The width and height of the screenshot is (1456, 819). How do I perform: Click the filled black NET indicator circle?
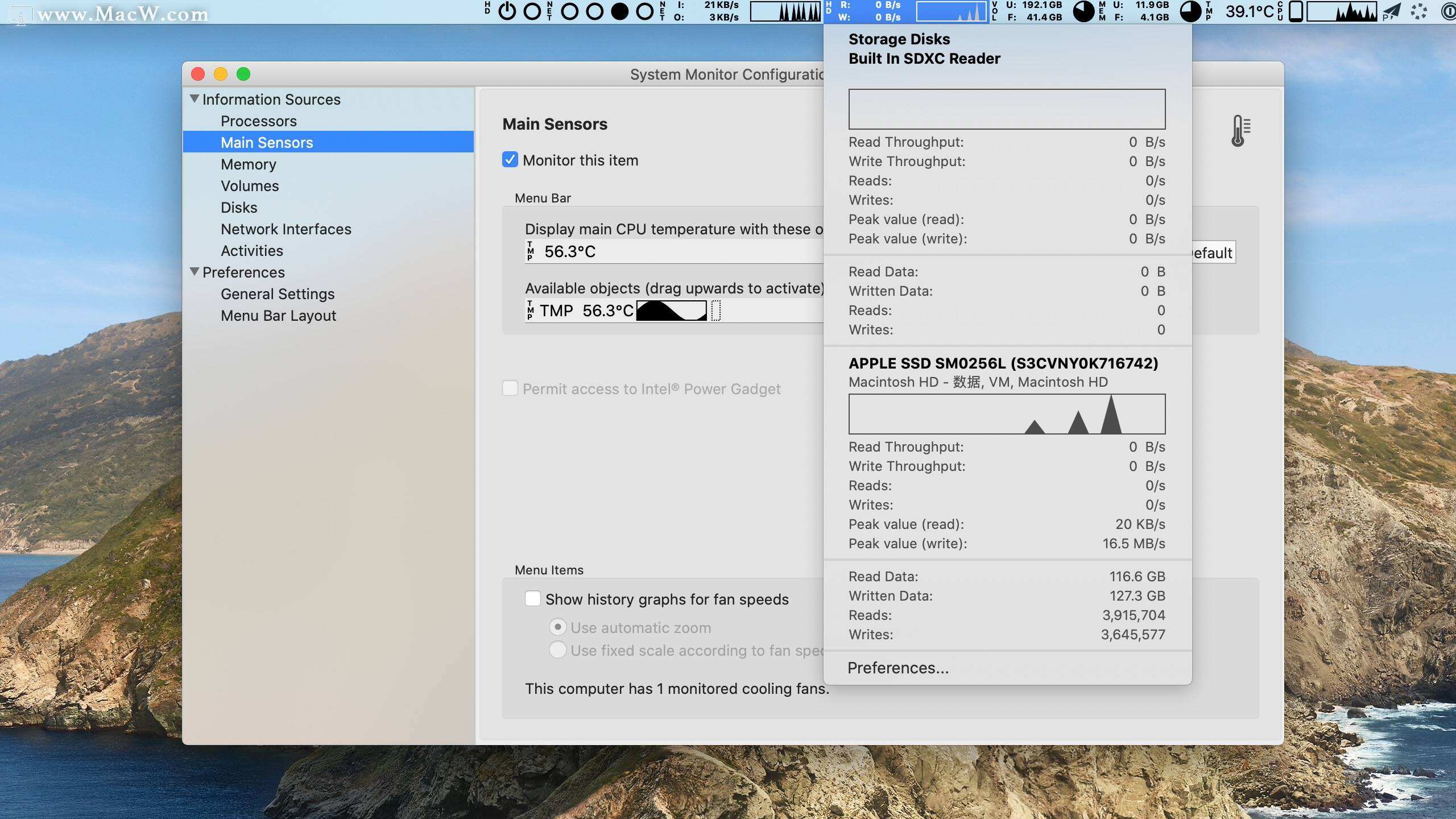619,11
